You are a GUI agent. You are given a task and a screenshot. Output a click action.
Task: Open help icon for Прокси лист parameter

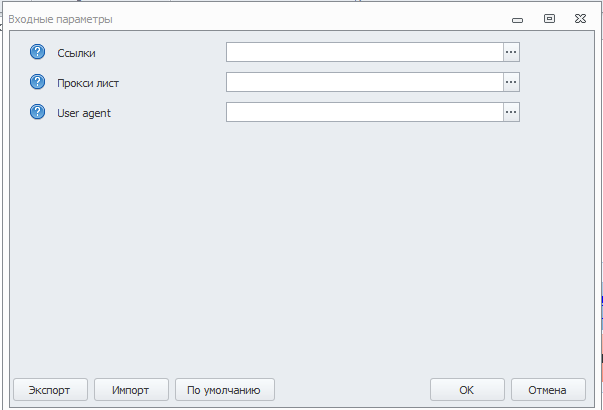(x=37, y=82)
